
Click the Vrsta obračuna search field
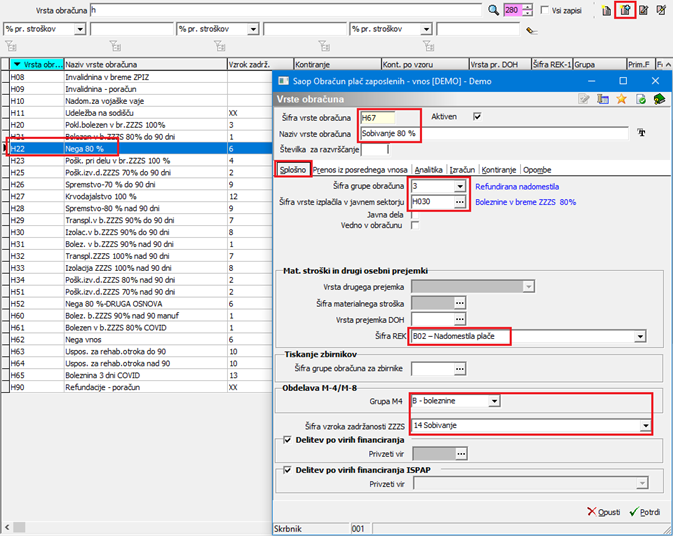coord(285,10)
